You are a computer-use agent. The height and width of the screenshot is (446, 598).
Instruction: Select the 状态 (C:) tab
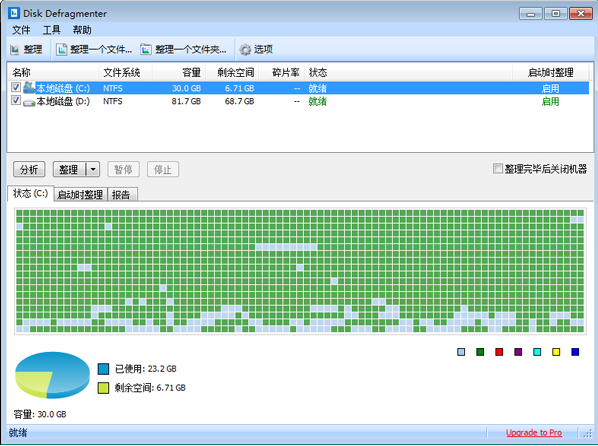pos(31,194)
